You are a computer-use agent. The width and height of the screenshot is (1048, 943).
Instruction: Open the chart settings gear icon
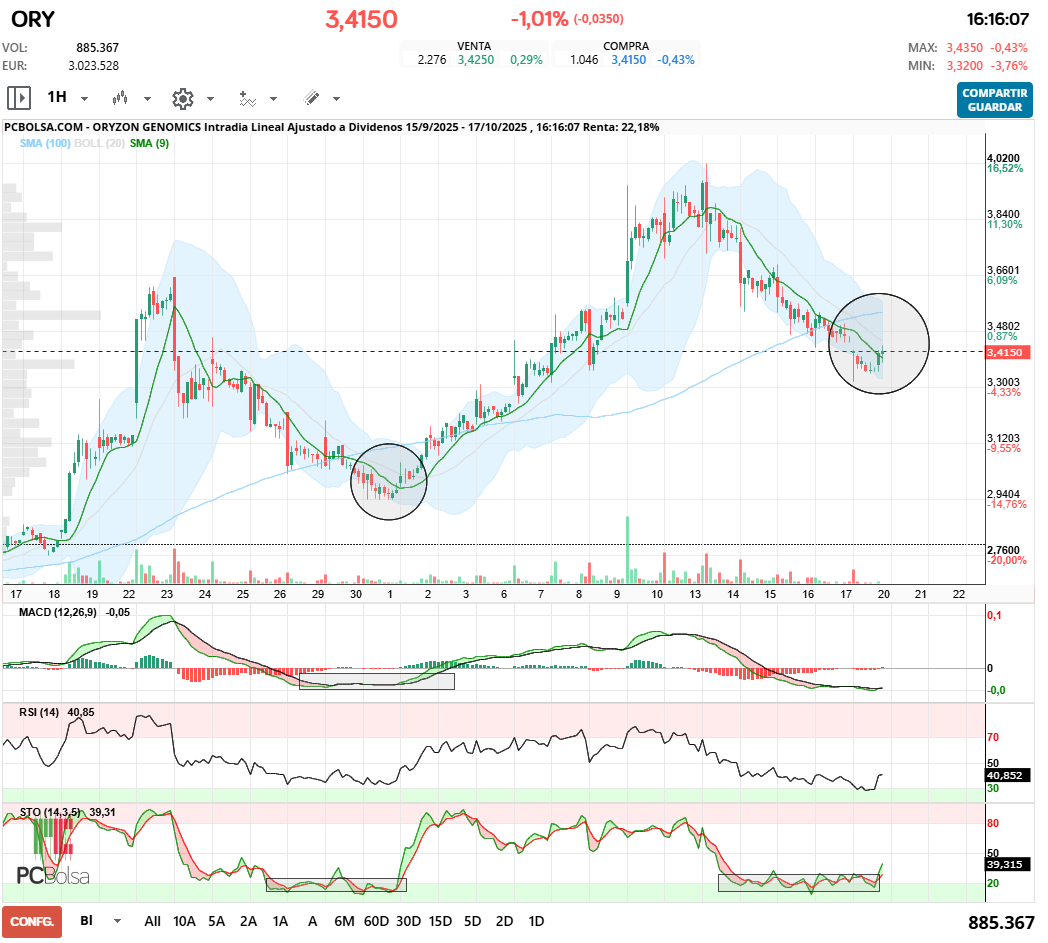coord(182,98)
